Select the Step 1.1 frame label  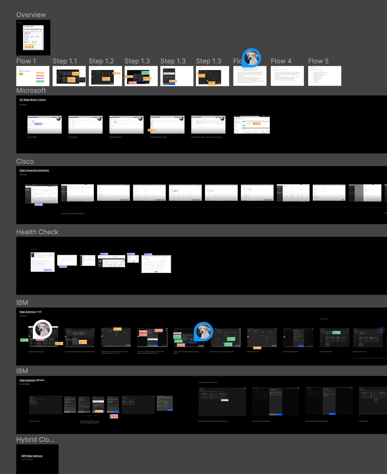point(65,61)
